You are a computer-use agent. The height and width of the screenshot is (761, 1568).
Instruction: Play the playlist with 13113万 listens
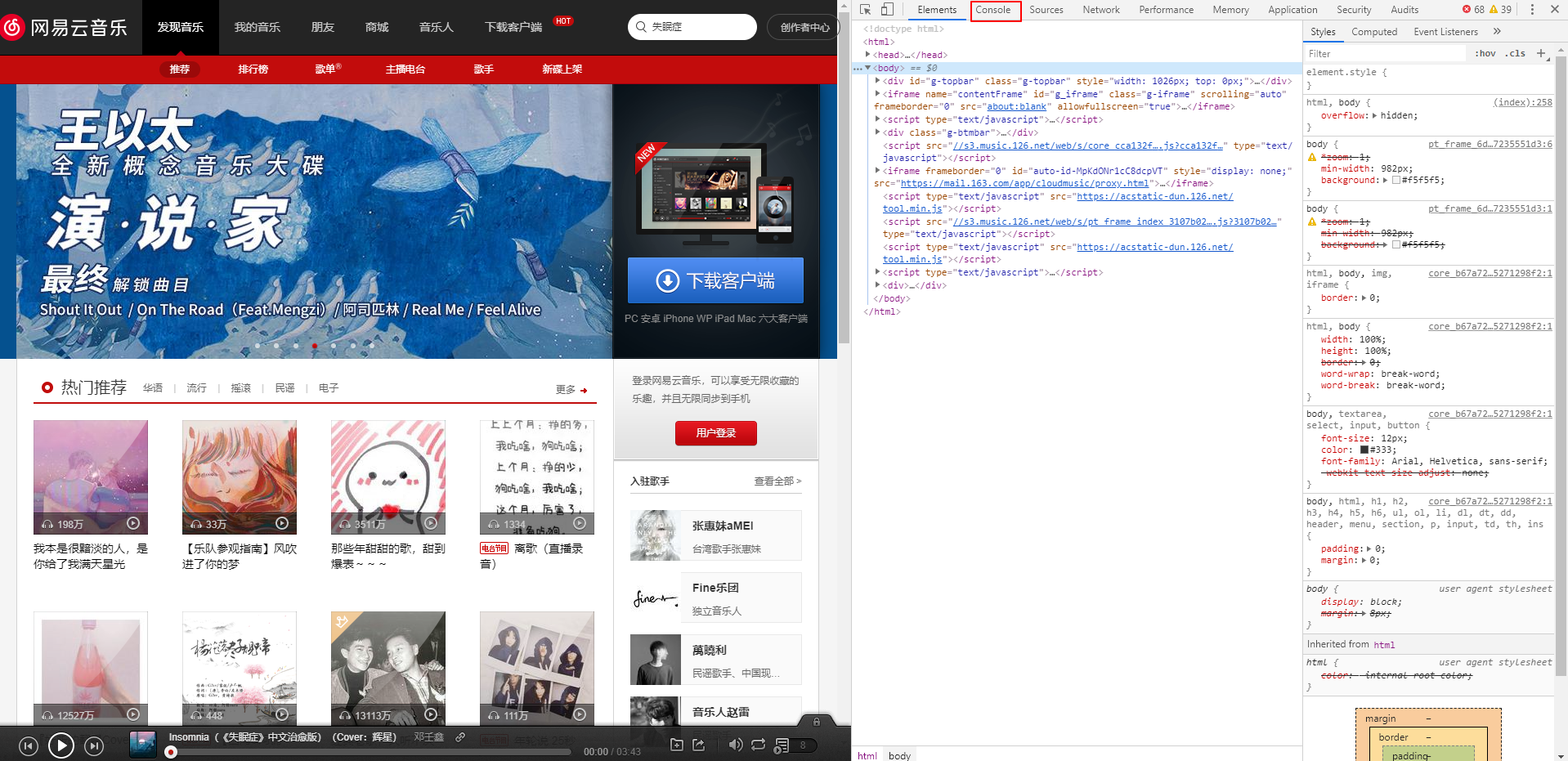pos(431,714)
